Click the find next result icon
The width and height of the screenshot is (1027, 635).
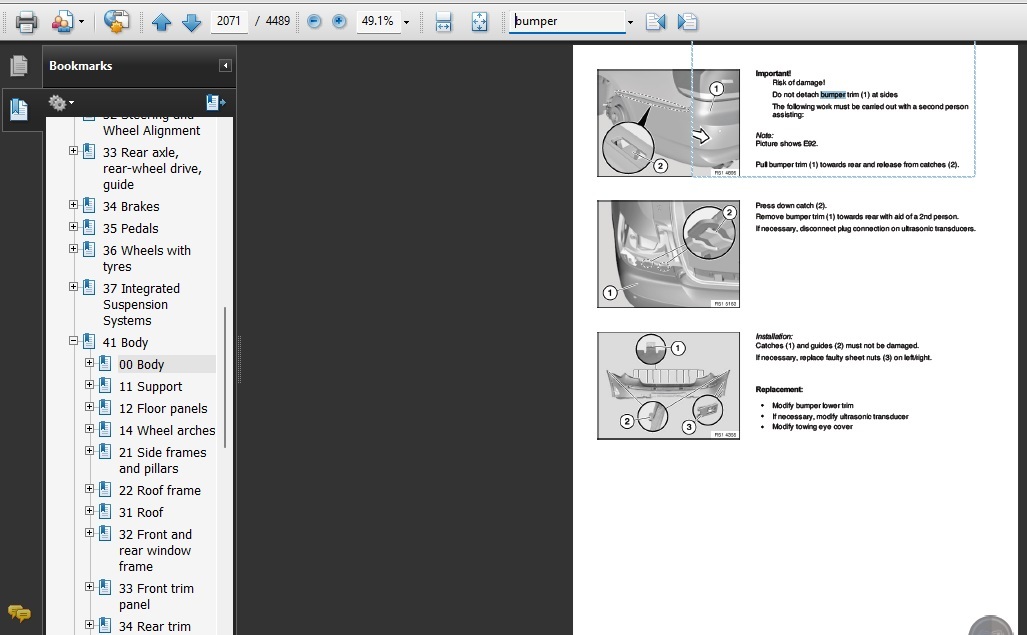(687, 22)
